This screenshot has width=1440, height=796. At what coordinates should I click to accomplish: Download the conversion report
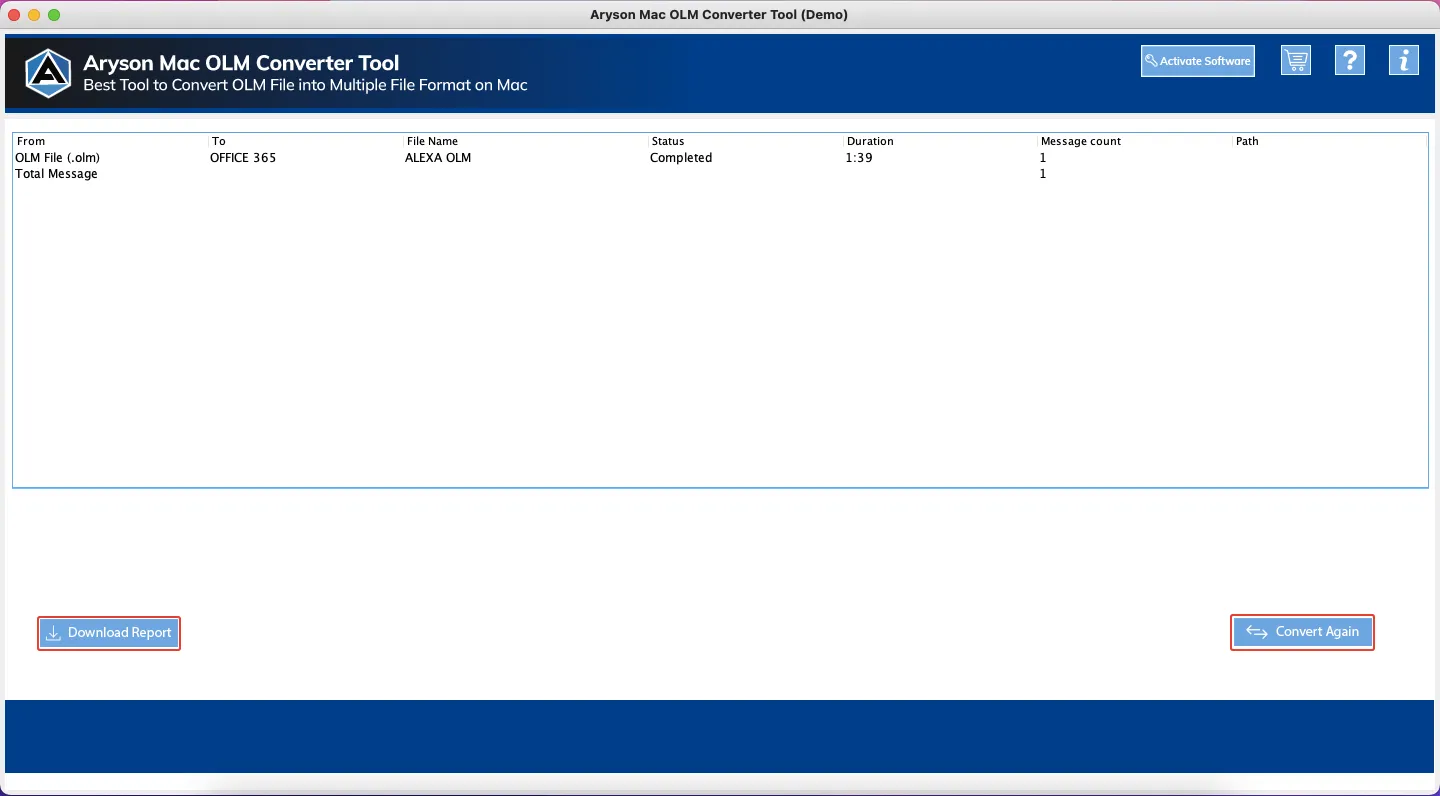(109, 633)
